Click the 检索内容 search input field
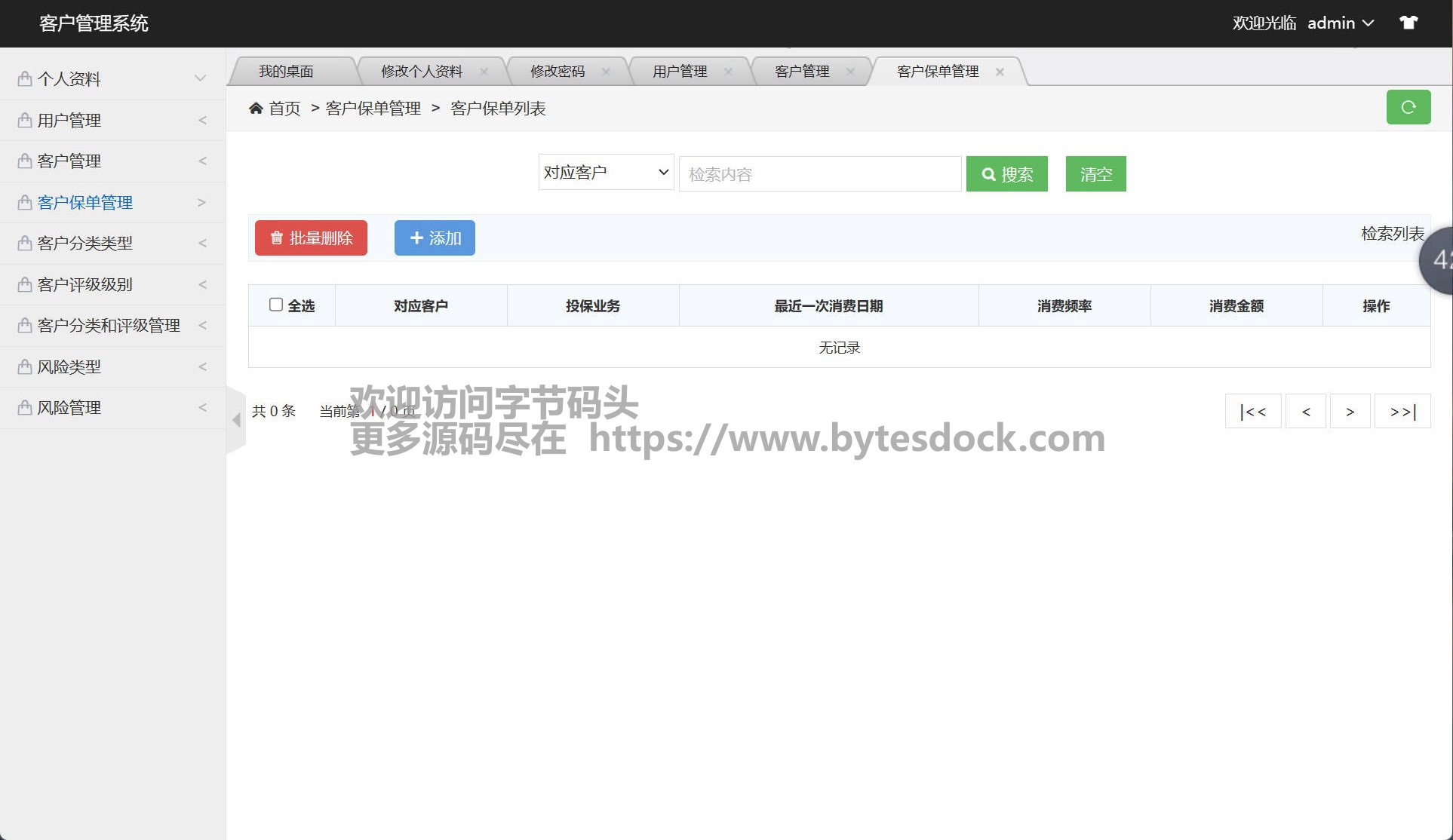This screenshot has width=1453, height=840. click(819, 174)
